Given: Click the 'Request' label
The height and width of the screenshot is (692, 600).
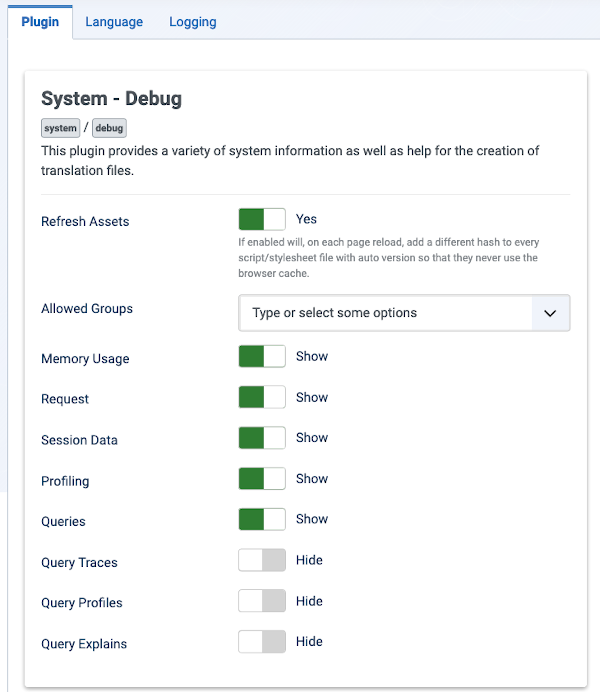Looking at the screenshot, I should [65, 399].
